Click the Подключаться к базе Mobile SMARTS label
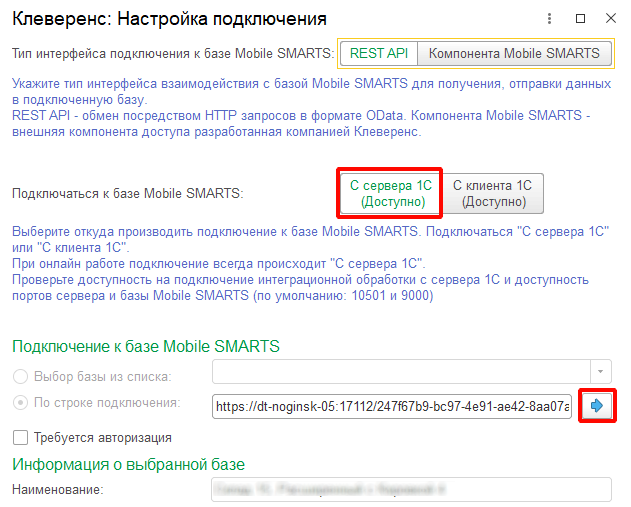This screenshot has width=631, height=507. pyautogui.click(x=128, y=194)
